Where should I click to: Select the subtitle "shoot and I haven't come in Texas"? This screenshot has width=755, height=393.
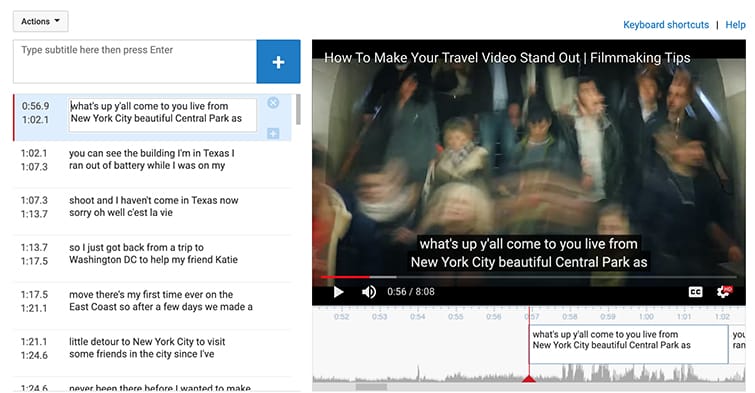[x=152, y=207]
